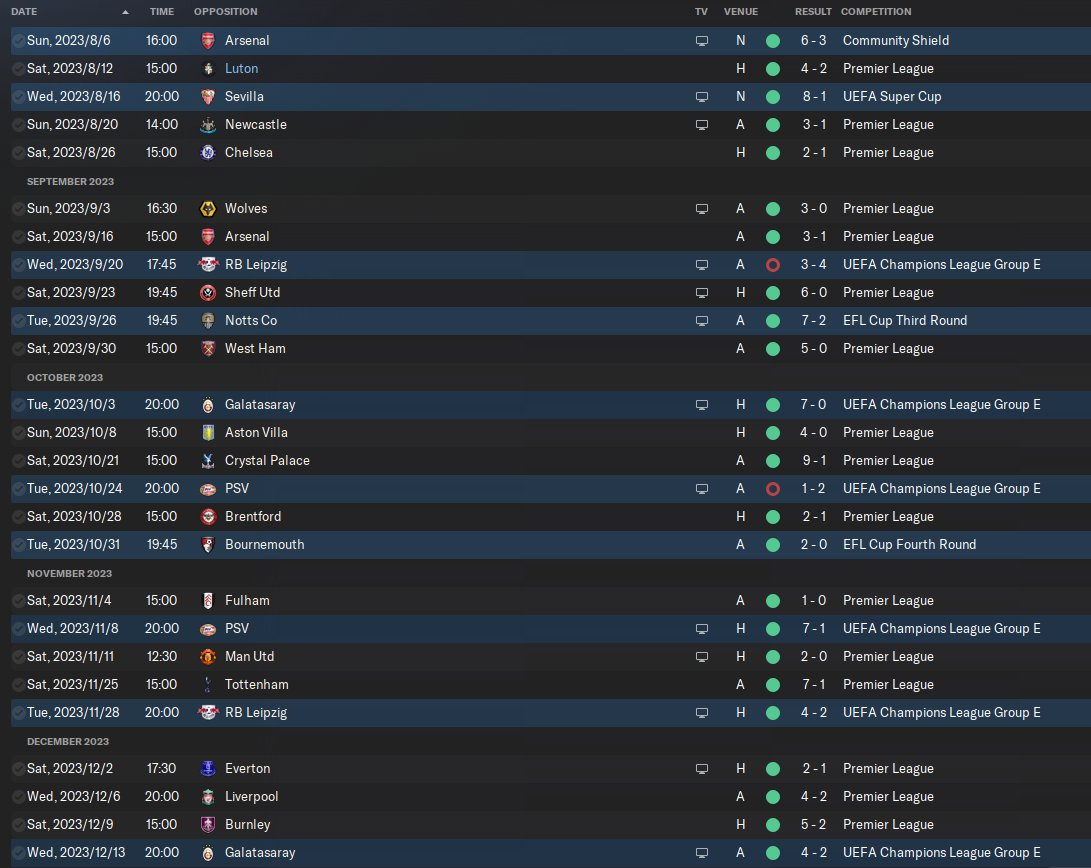Open the Luton team name link
Viewport: 1091px width, 868px height.
[241, 69]
